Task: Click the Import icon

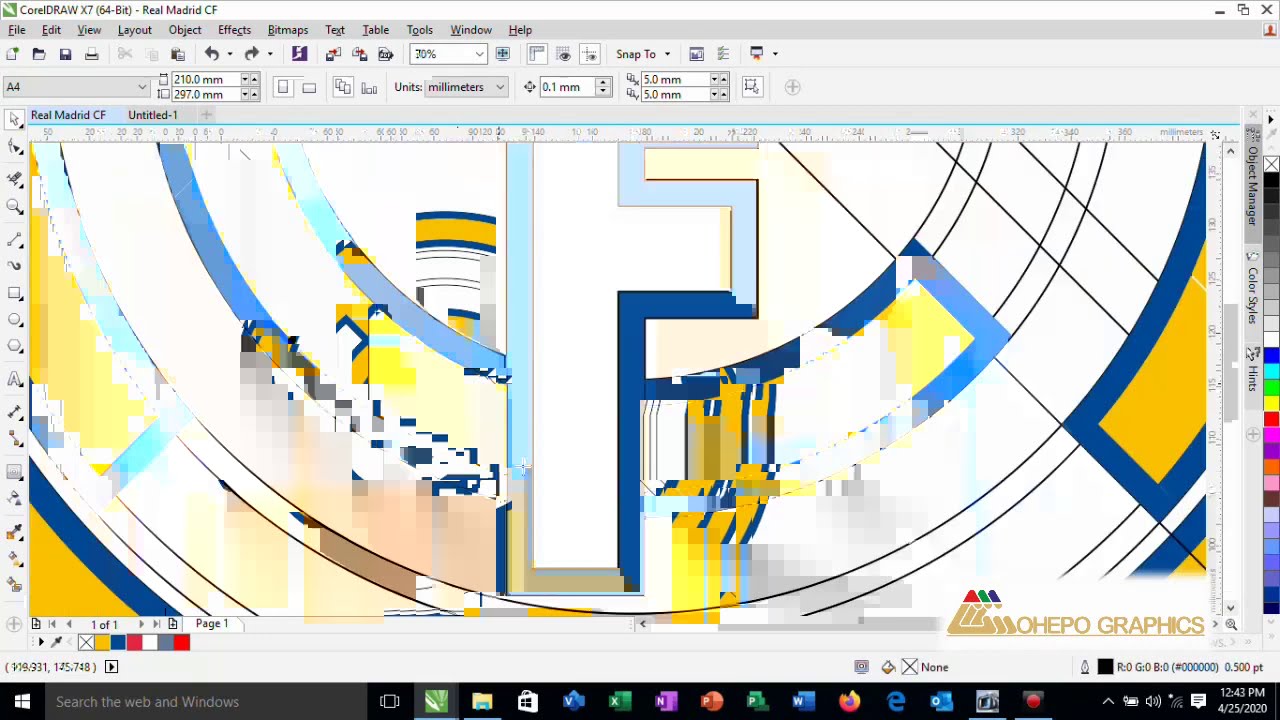Action: click(x=333, y=54)
